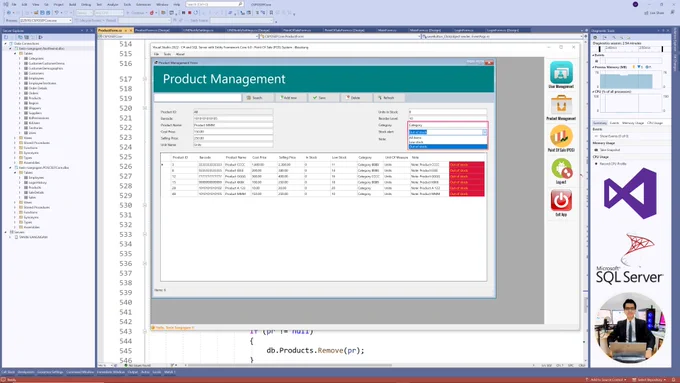Choose Out of stock option in dropdown list
The image size is (680, 383).
pos(448,147)
